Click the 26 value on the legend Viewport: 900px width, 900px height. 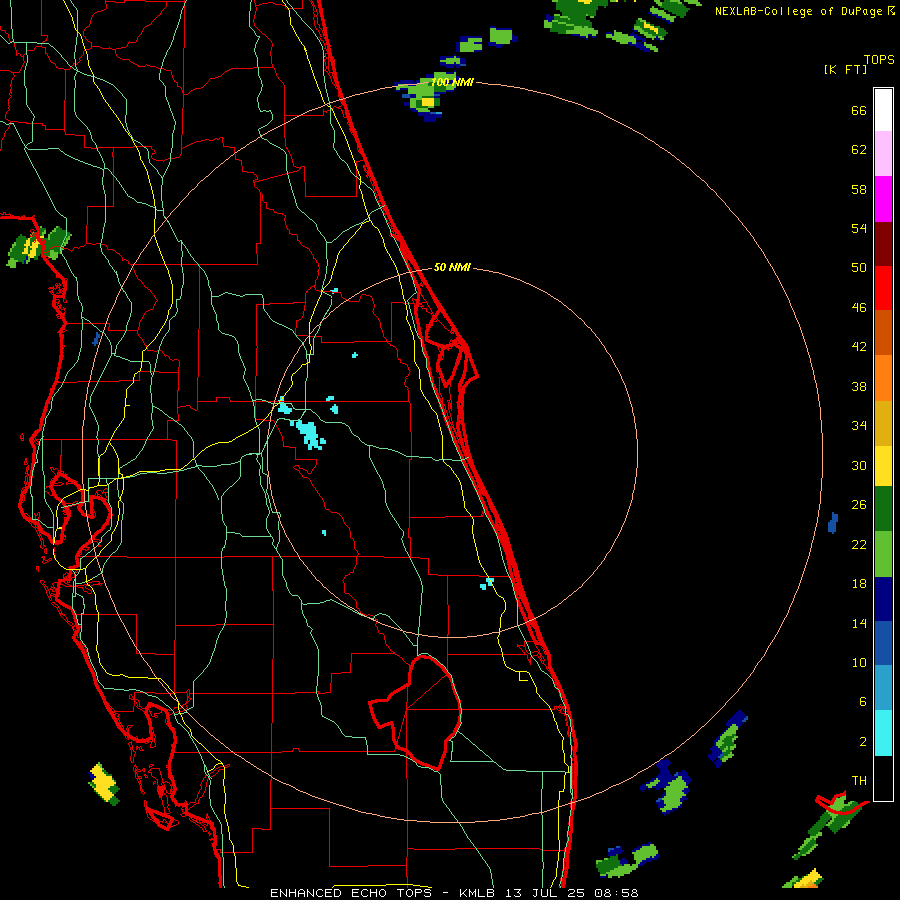[x=859, y=505]
